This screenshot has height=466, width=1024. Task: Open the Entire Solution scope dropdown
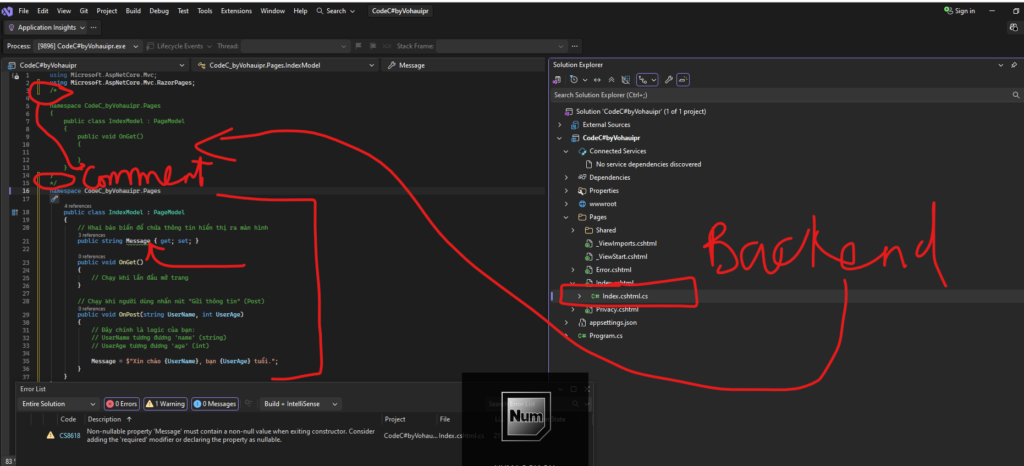tap(58, 404)
